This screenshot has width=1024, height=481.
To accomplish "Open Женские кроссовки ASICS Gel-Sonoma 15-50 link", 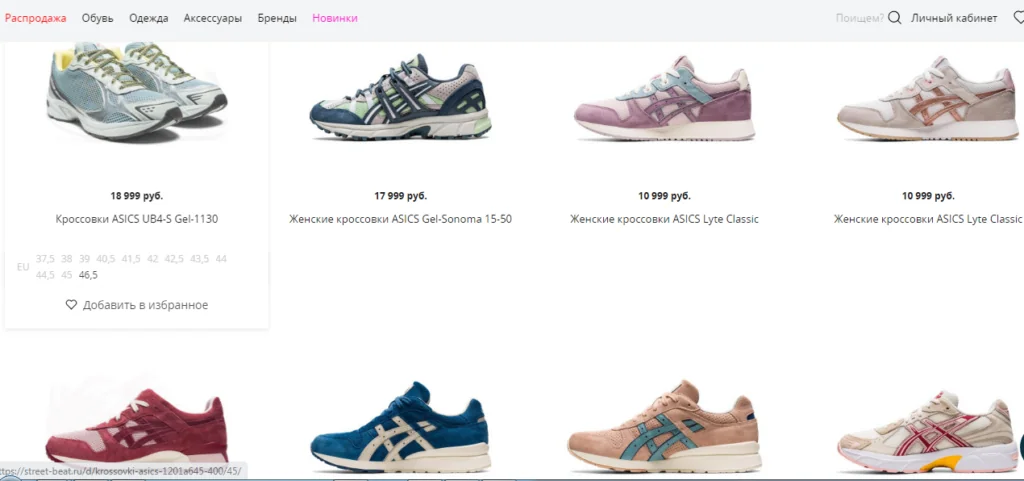I will click(400, 219).
